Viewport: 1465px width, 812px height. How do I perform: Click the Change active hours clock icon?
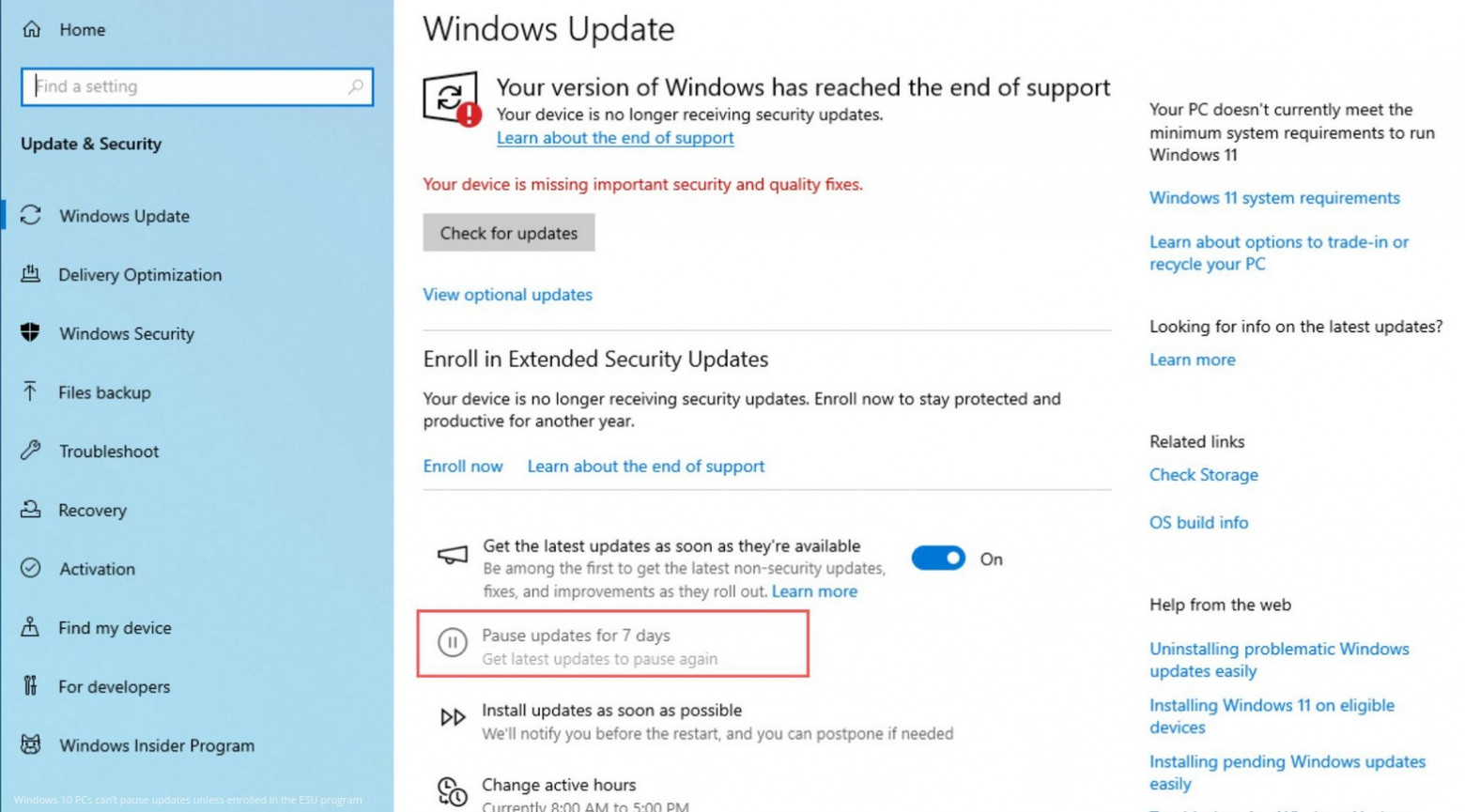tap(452, 791)
